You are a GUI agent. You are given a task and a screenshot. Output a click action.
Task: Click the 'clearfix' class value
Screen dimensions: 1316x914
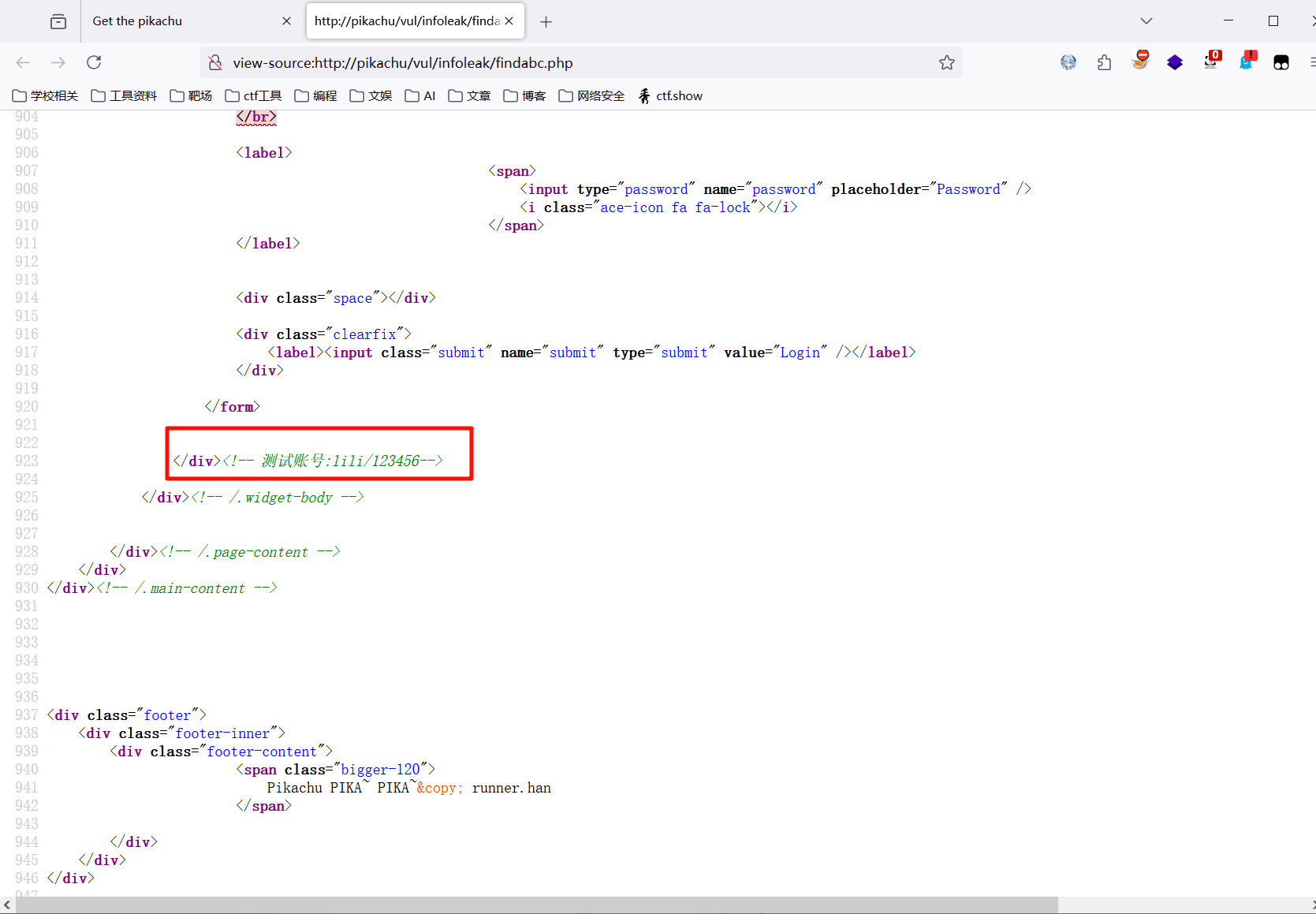364,334
